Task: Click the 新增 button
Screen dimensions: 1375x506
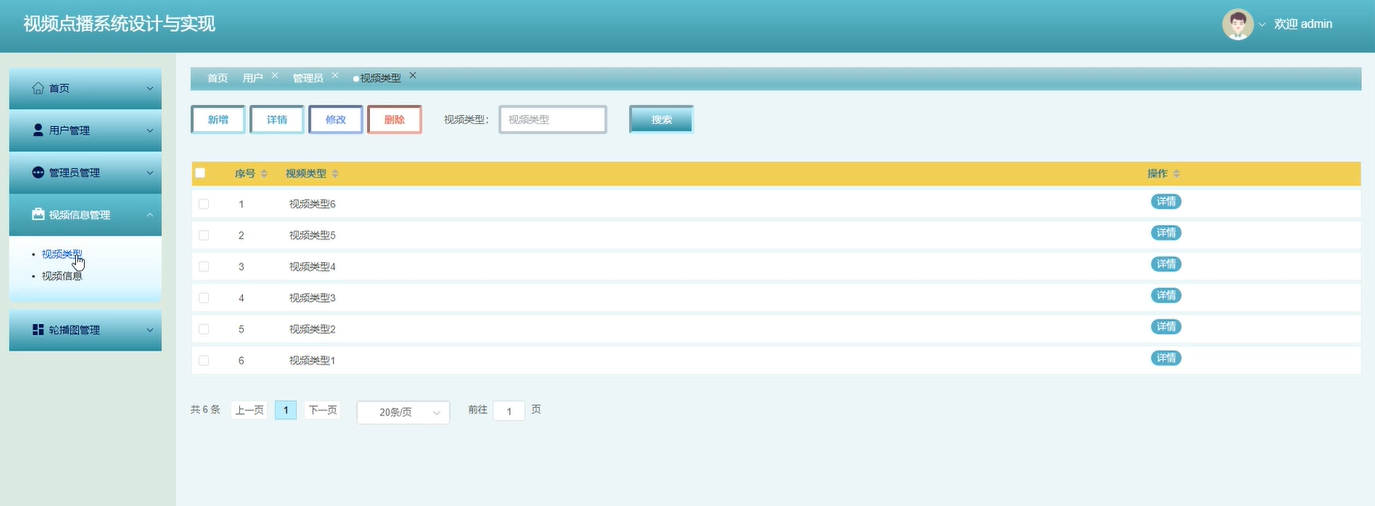Action: click(x=218, y=119)
